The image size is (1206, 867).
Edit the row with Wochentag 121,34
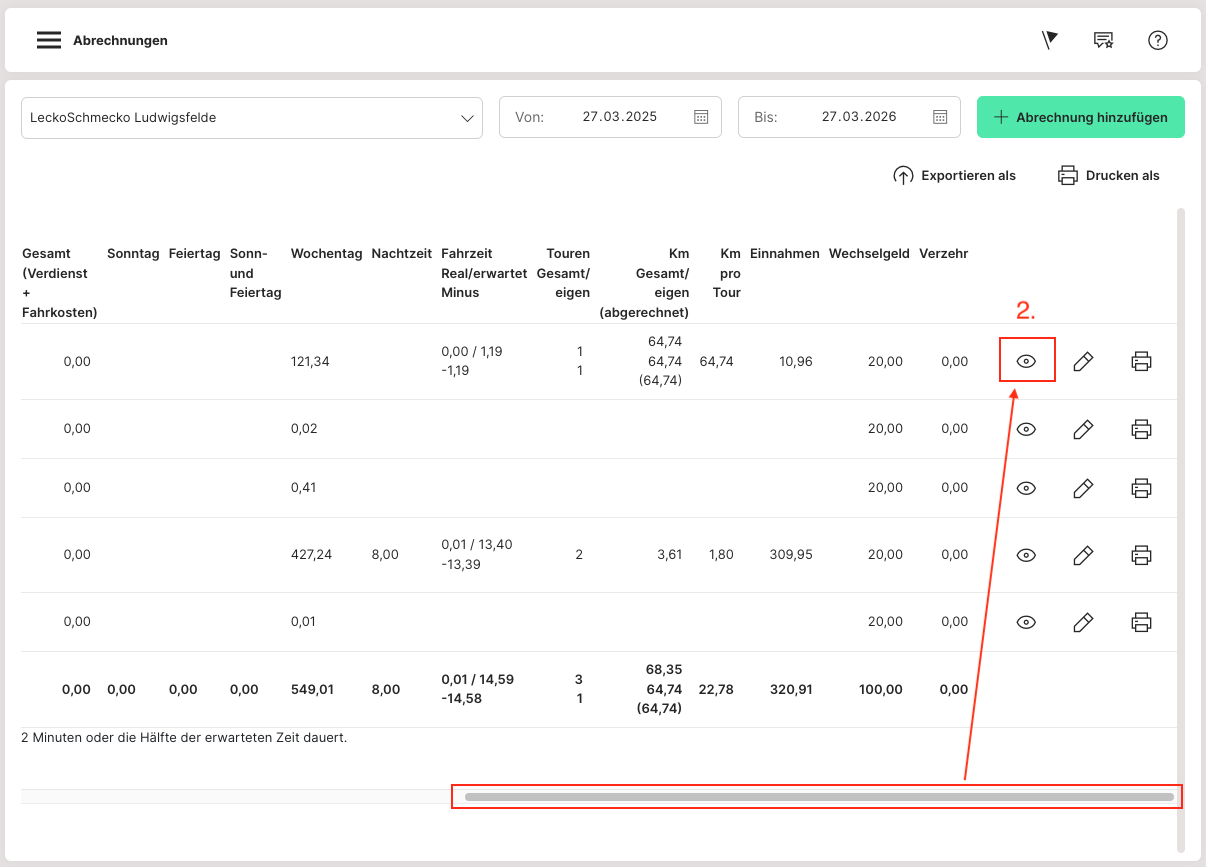tap(1083, 362)
